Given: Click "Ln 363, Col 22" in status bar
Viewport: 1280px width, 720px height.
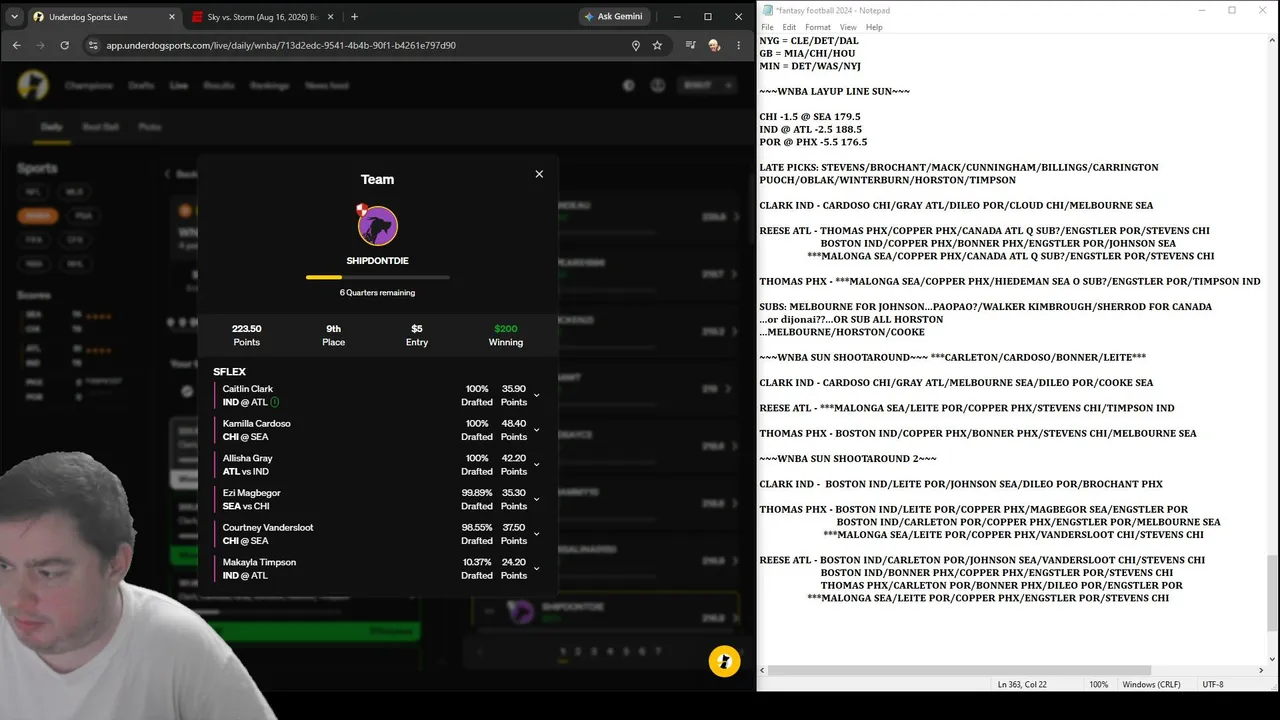Looking at the screenshot, I should 1022,684.
